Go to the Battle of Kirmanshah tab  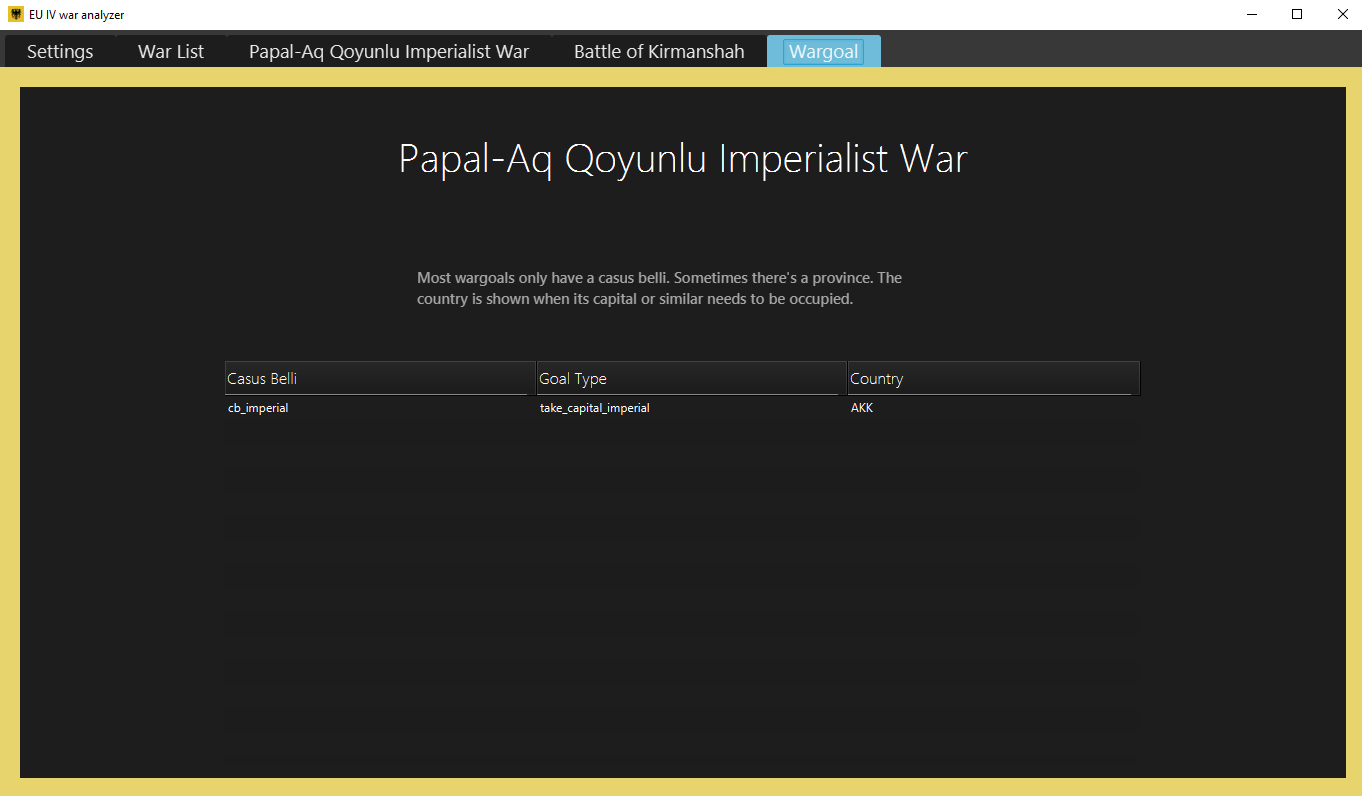[659, 52]
